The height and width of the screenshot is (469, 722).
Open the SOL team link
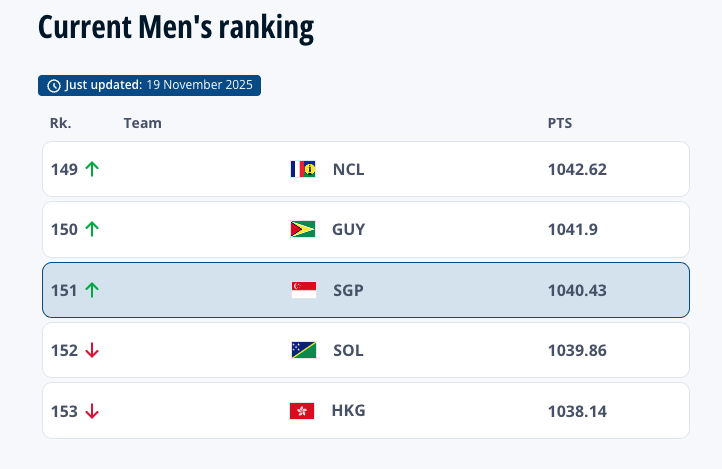pyautogui.click(x=348, y=350)
